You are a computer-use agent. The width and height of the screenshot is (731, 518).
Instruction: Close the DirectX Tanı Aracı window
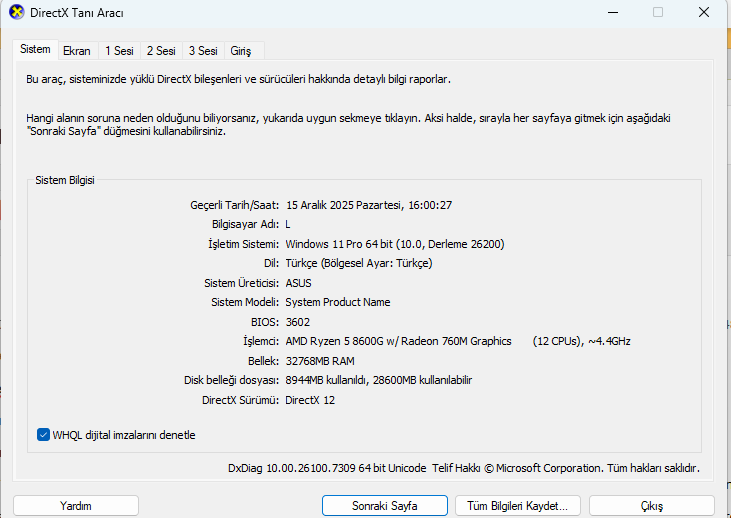pyautogui.click(x=705, y=12)
